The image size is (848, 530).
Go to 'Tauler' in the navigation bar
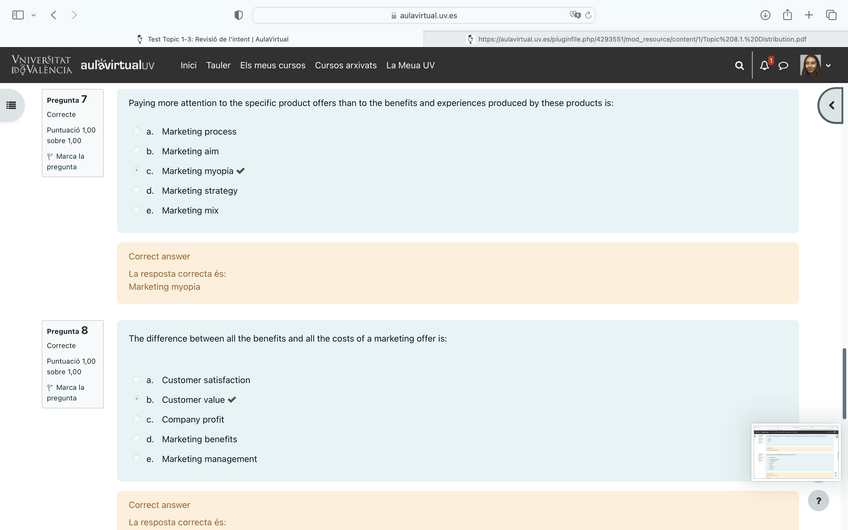click(218, 66)
